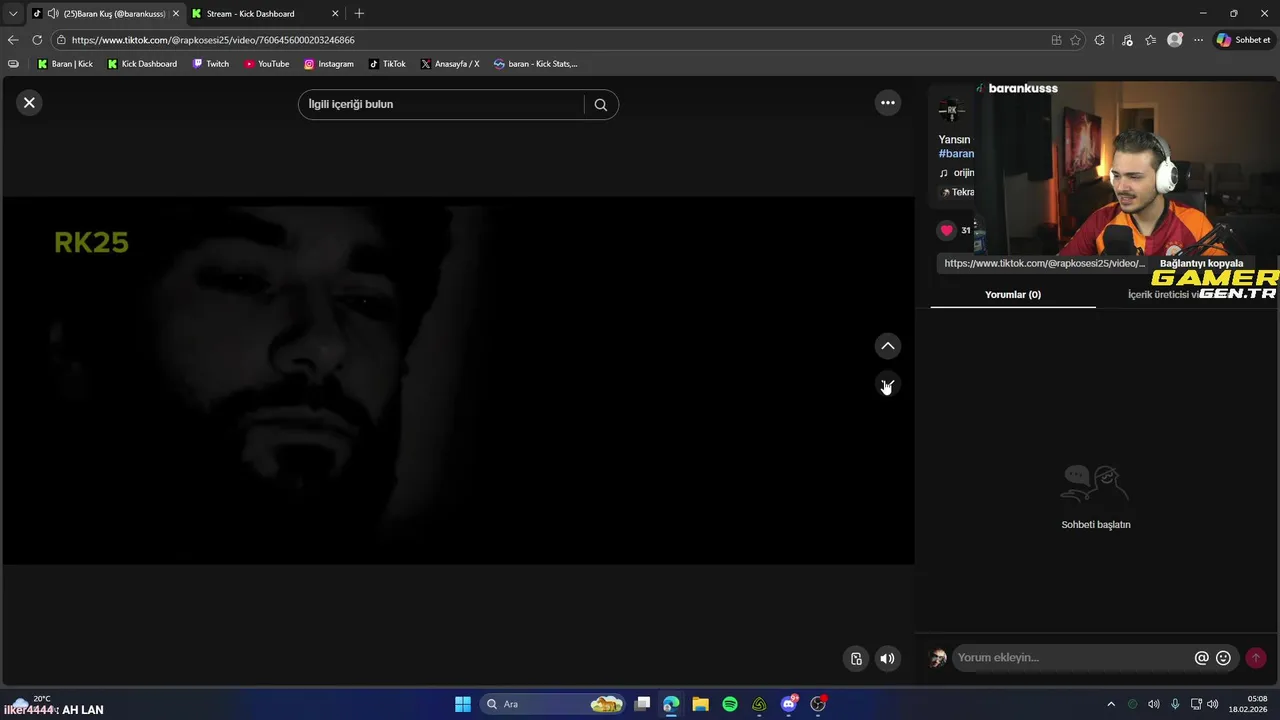The height and width of the screenshot is (720, 1280).
Task: Open Microsoft Edge from the taskbar
Action: coord(671,704)
